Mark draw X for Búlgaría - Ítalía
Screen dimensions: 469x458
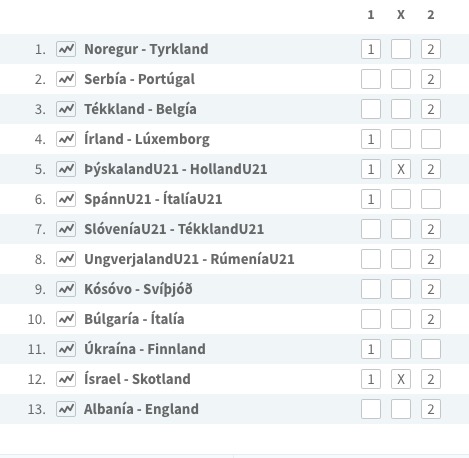click(x=401, y=319)
